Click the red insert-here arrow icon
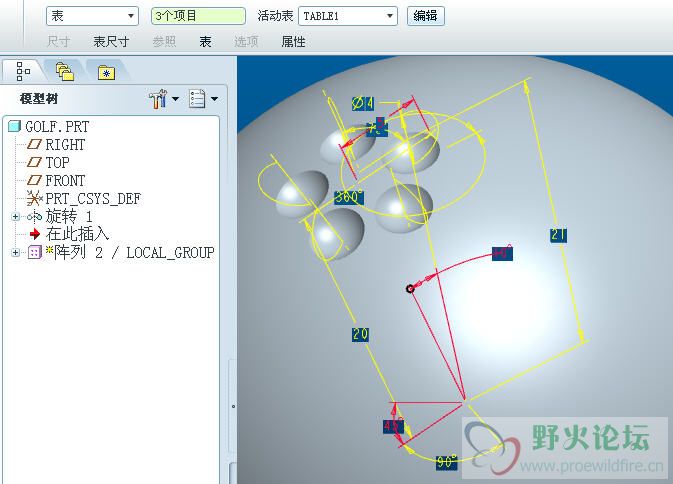The image size is (673, 484). coord(35,234)
